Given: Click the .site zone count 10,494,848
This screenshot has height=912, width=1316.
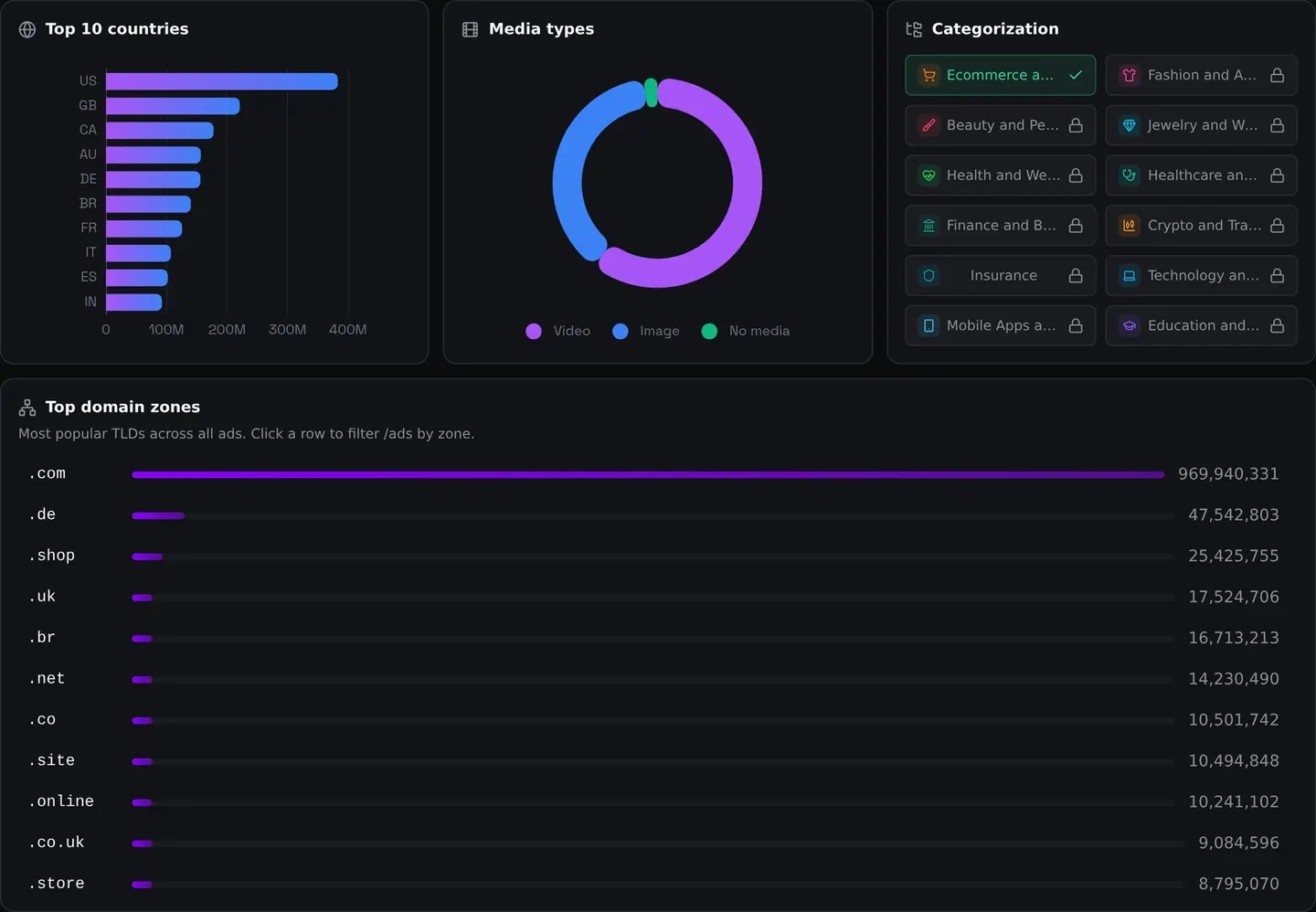Looking at the screenshot, I should (x=1234, y=761).
